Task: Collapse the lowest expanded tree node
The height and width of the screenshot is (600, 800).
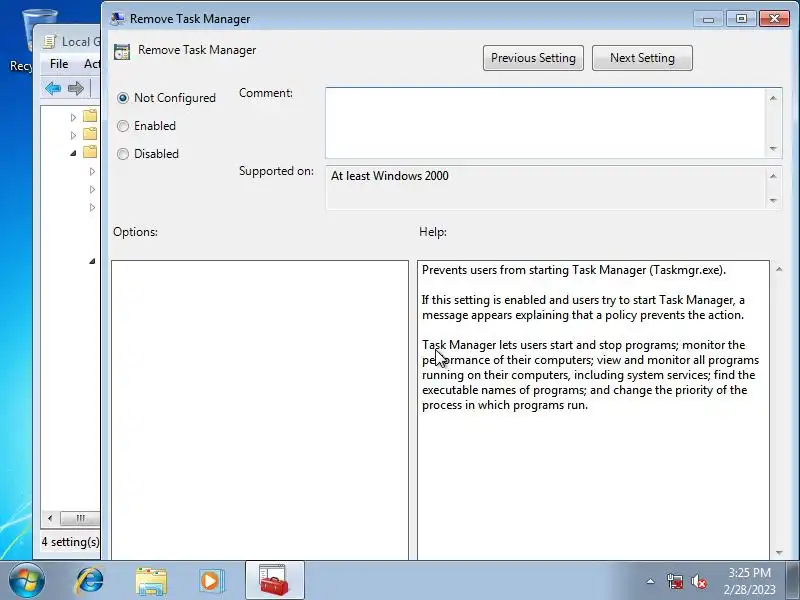Action: (x=92, y=261)
